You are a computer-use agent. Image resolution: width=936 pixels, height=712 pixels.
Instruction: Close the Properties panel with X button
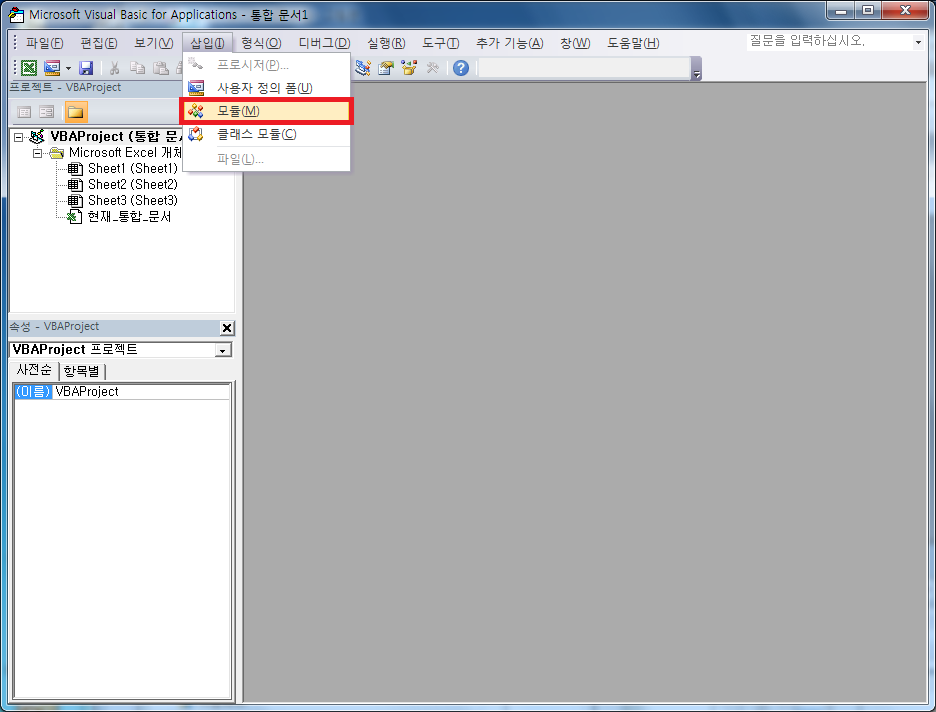click(x=226, y=328)
